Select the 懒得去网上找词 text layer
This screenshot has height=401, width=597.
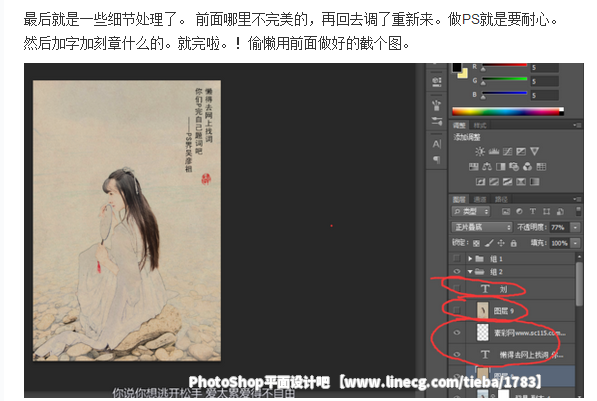(512, 355)
